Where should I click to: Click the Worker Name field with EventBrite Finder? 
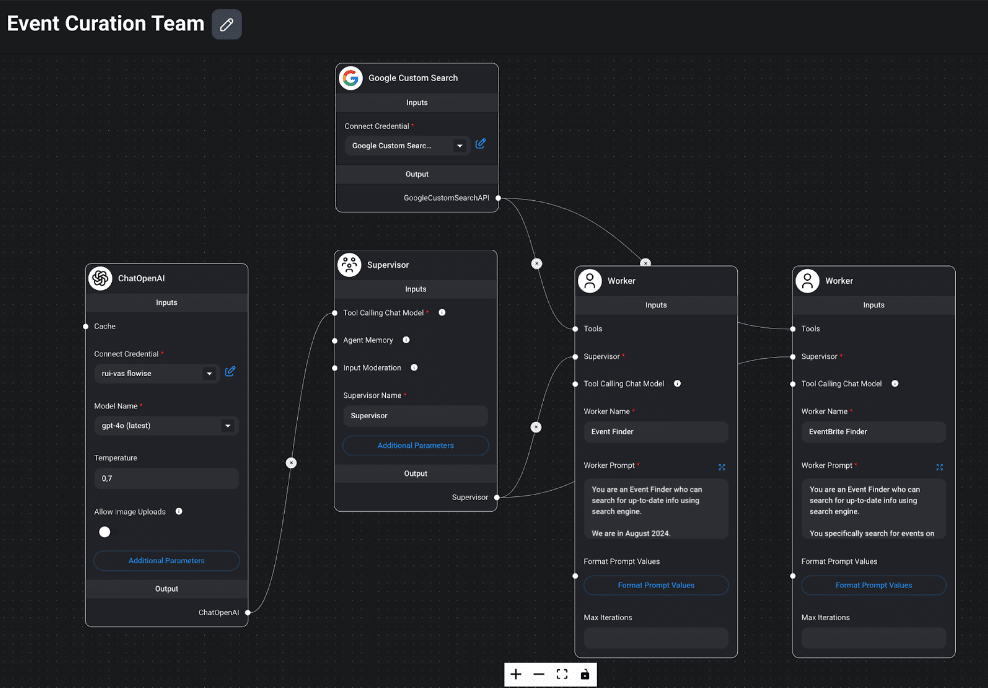coord(873,432)
